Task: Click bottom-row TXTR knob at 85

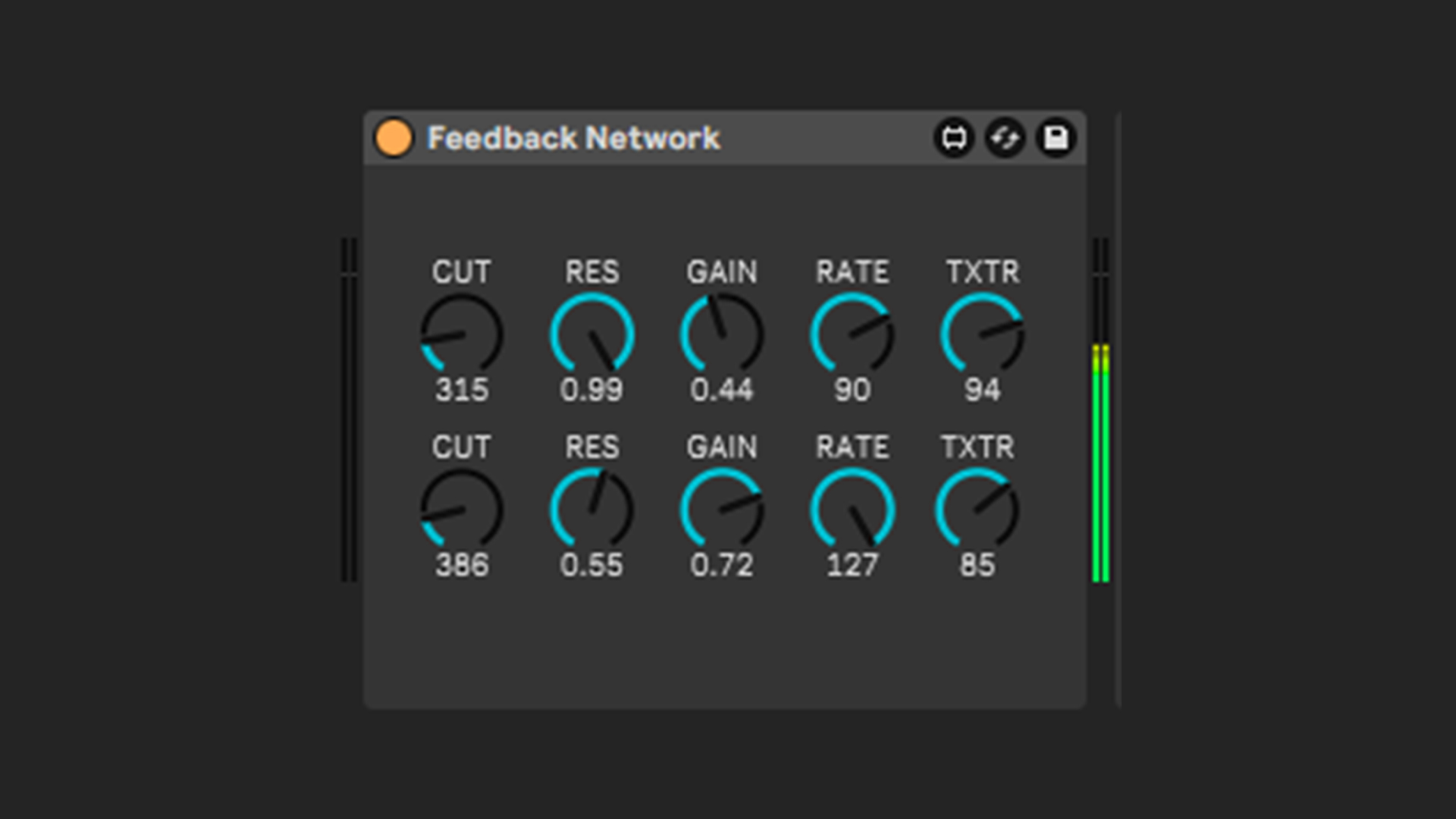Action: pos(977,510)
